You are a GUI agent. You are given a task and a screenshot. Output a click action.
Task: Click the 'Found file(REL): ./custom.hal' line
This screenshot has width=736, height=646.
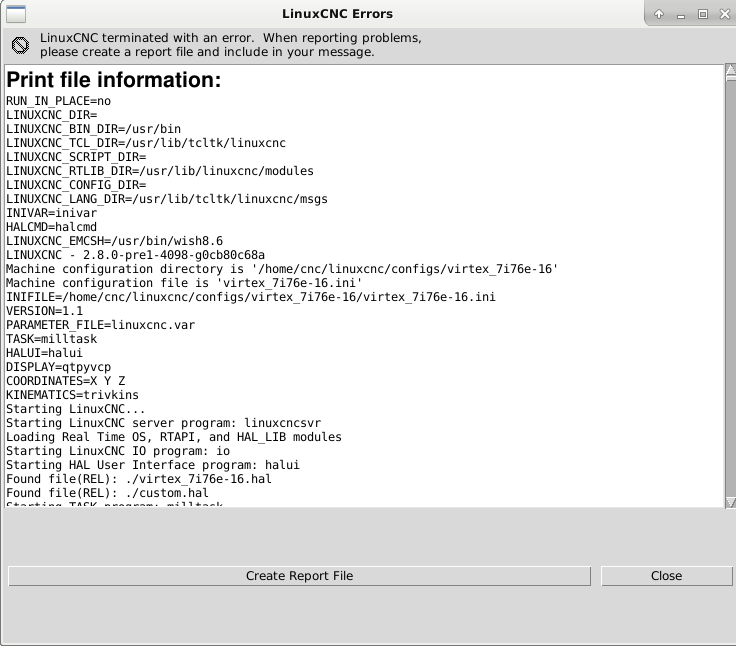tap(107, 493)
